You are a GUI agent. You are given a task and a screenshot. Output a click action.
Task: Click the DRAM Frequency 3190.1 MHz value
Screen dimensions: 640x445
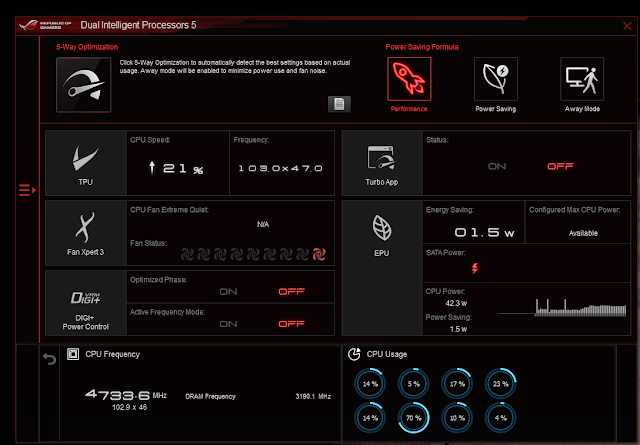coord(313,396)
